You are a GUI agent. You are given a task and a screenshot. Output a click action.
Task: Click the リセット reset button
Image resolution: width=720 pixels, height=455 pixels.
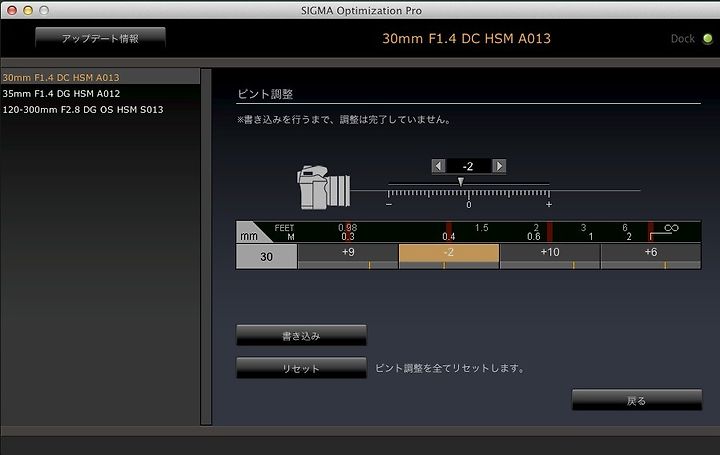pos(301,368)
